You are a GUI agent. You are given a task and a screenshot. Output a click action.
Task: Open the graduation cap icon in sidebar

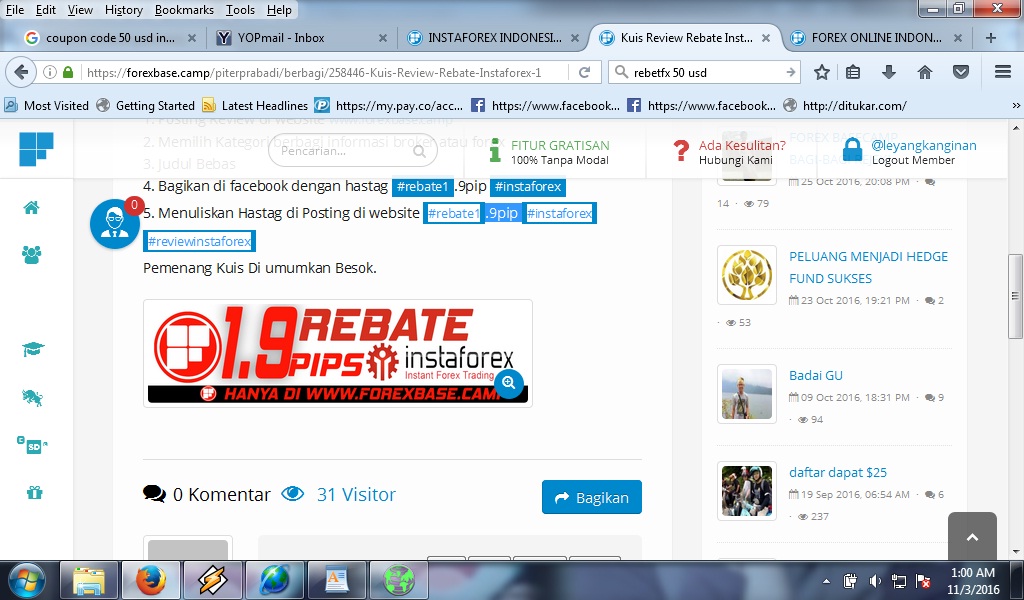[x=33, y=349]
